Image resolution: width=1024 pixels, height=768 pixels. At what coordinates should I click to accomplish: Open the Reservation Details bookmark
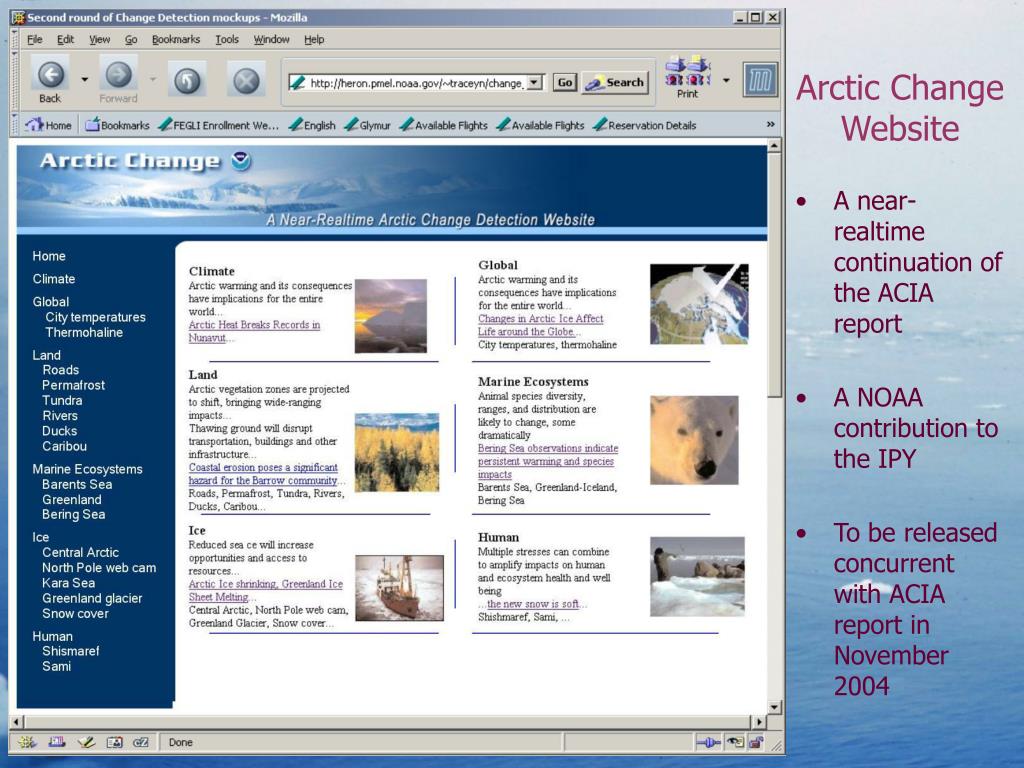point(645,125)
